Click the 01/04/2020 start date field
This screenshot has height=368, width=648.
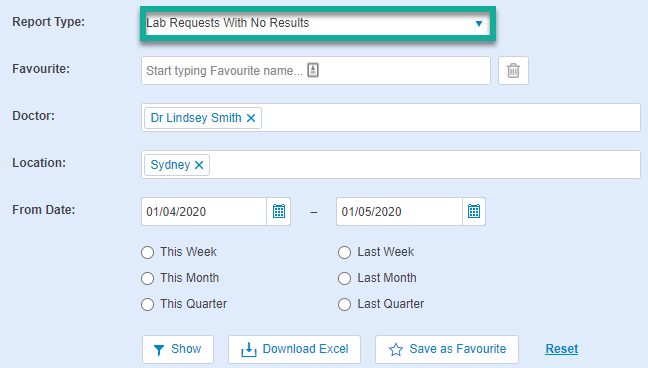(204, 211)
